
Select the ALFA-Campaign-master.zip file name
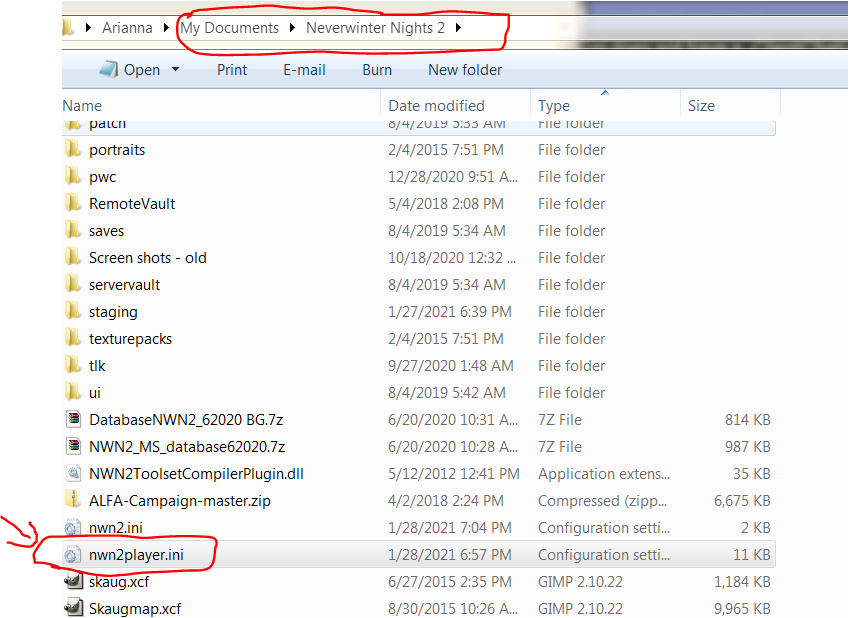coord(180,501)
